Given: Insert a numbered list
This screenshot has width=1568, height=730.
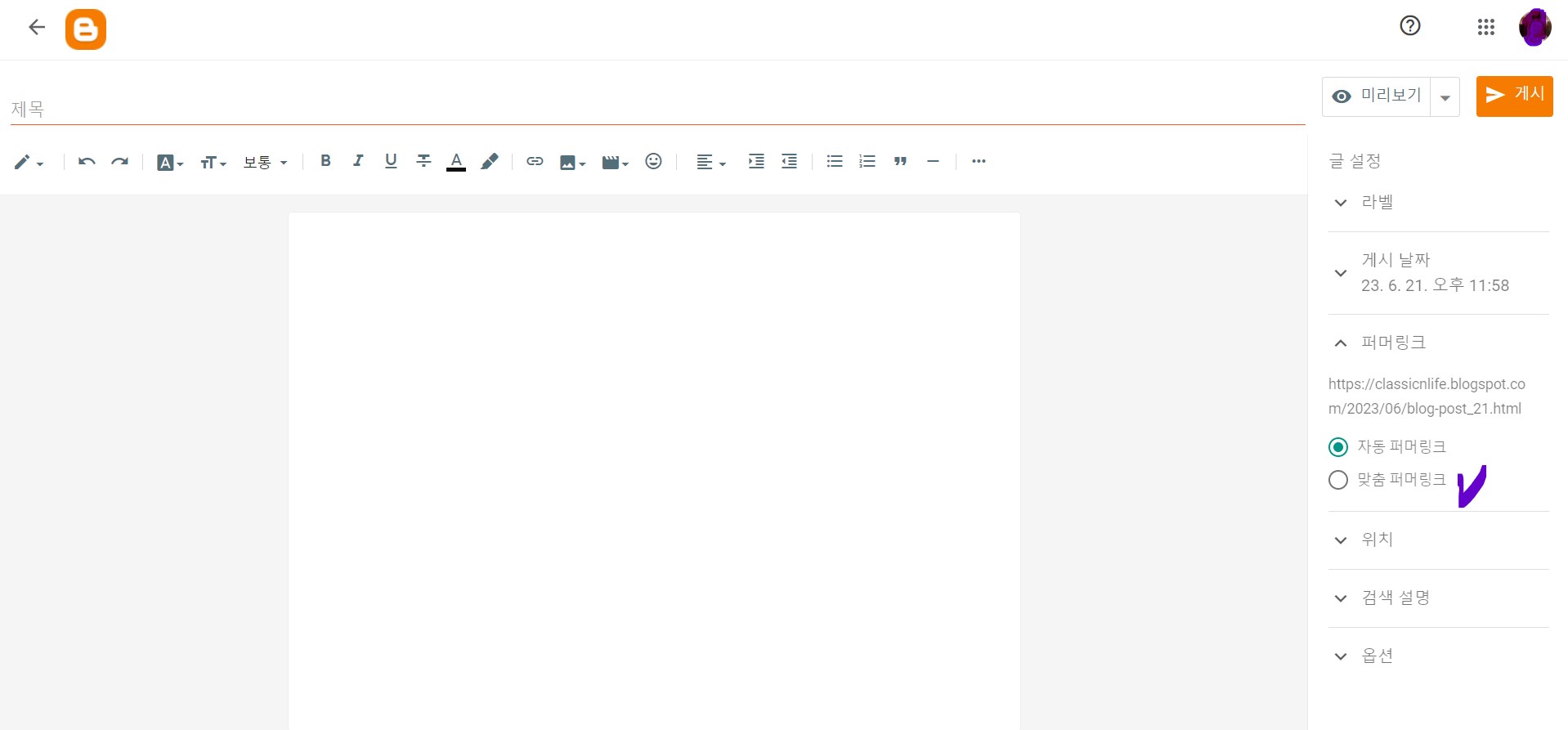Looking at the screenshot, I should pos(867,161).
